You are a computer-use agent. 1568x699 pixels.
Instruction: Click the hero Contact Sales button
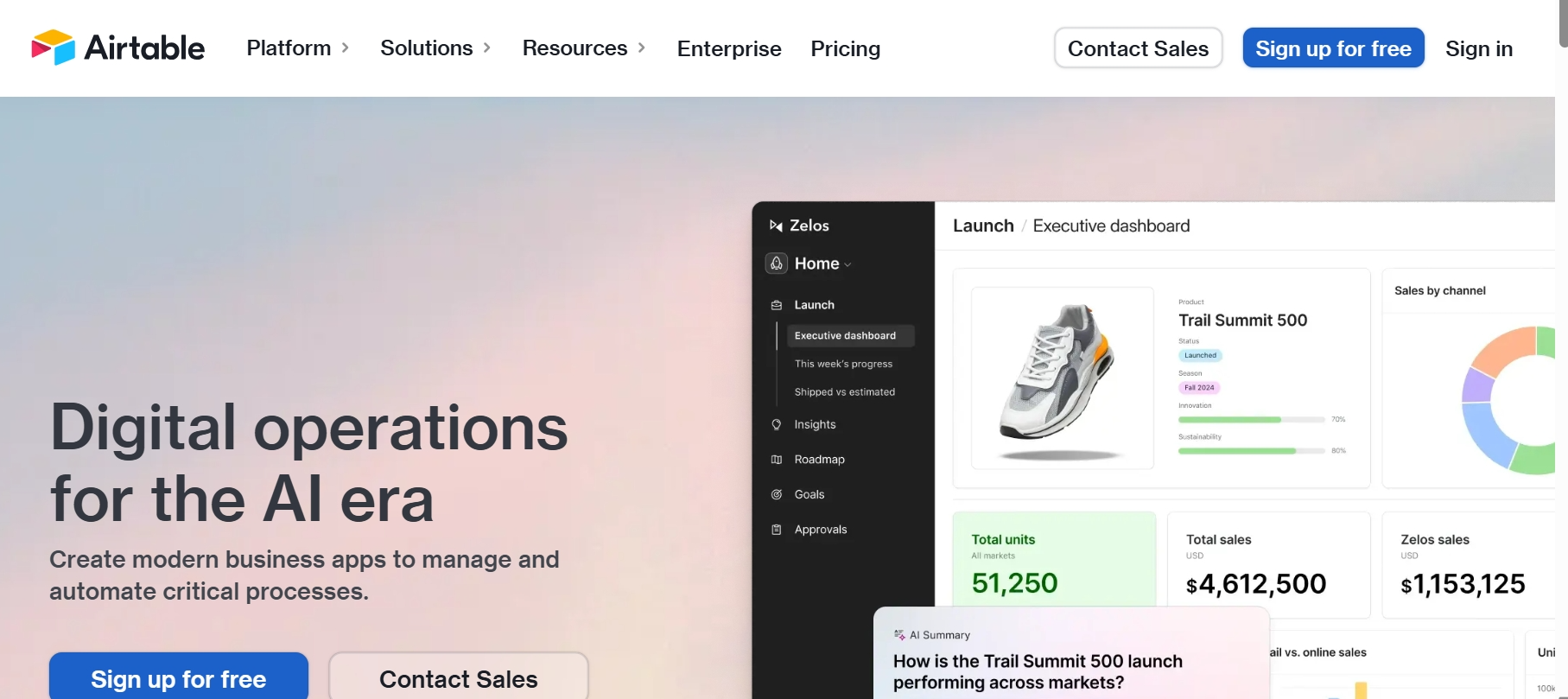pos(459,677)
